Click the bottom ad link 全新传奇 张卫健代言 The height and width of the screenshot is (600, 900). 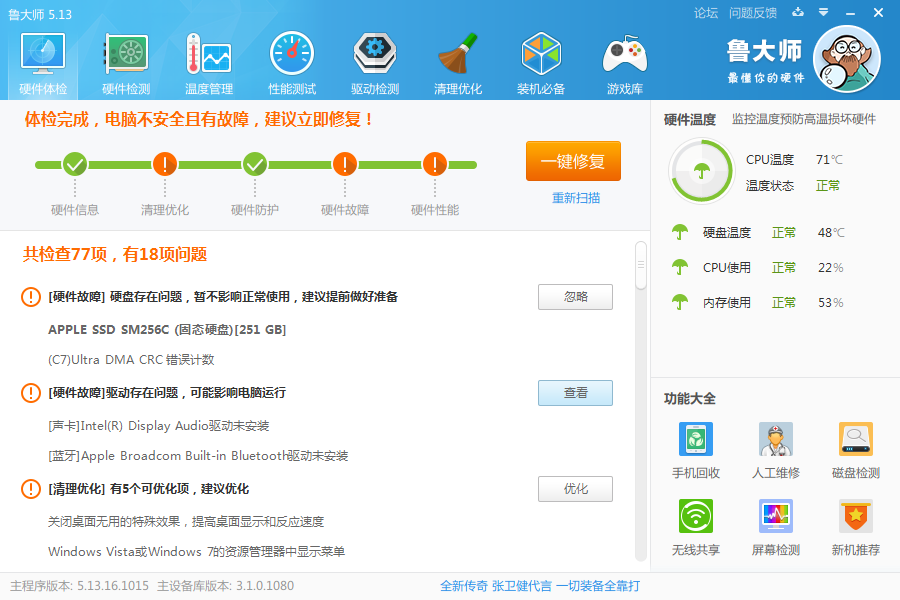pos(540,586)
